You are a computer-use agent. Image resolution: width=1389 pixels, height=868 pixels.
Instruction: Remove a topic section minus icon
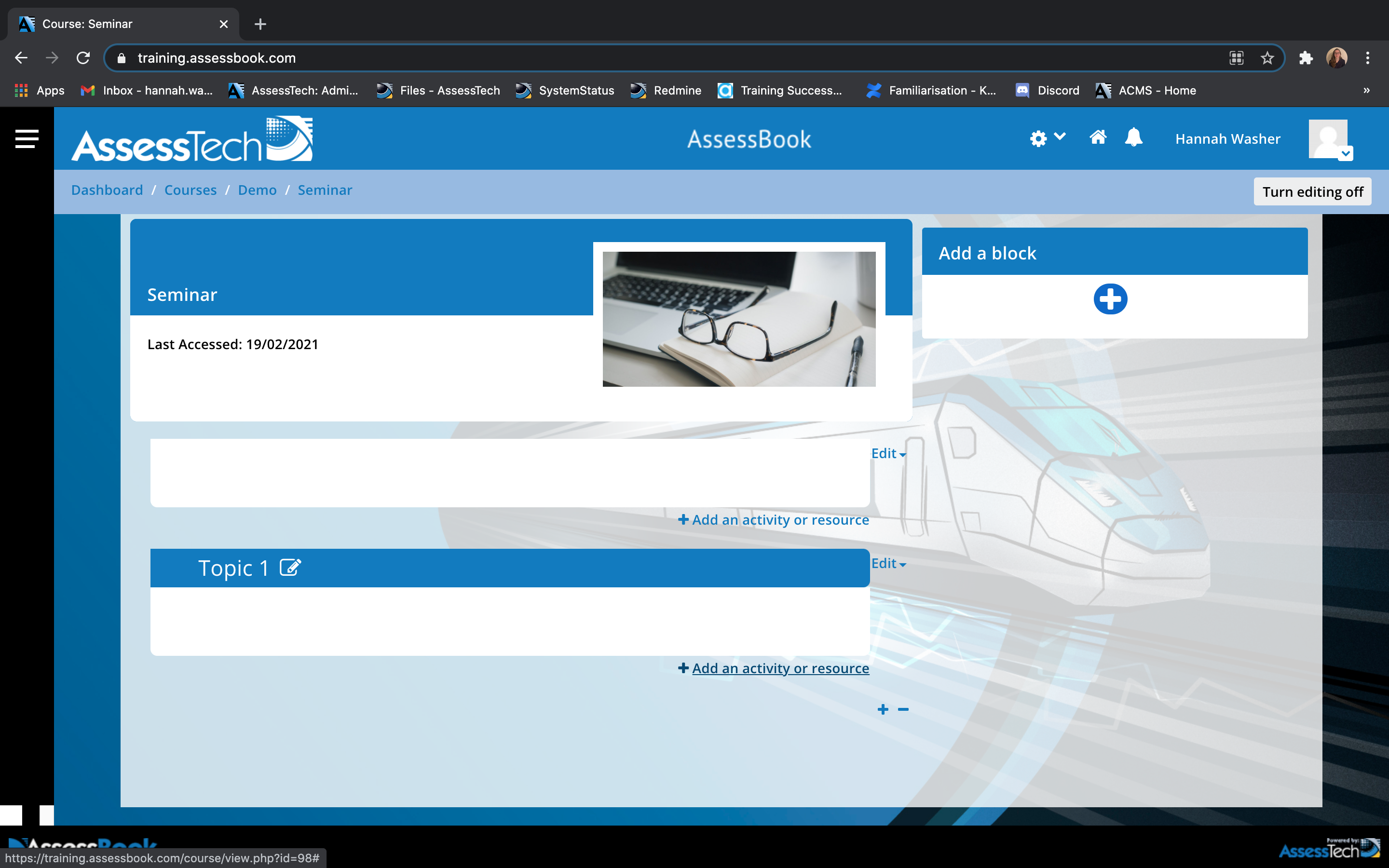point(903,709)
